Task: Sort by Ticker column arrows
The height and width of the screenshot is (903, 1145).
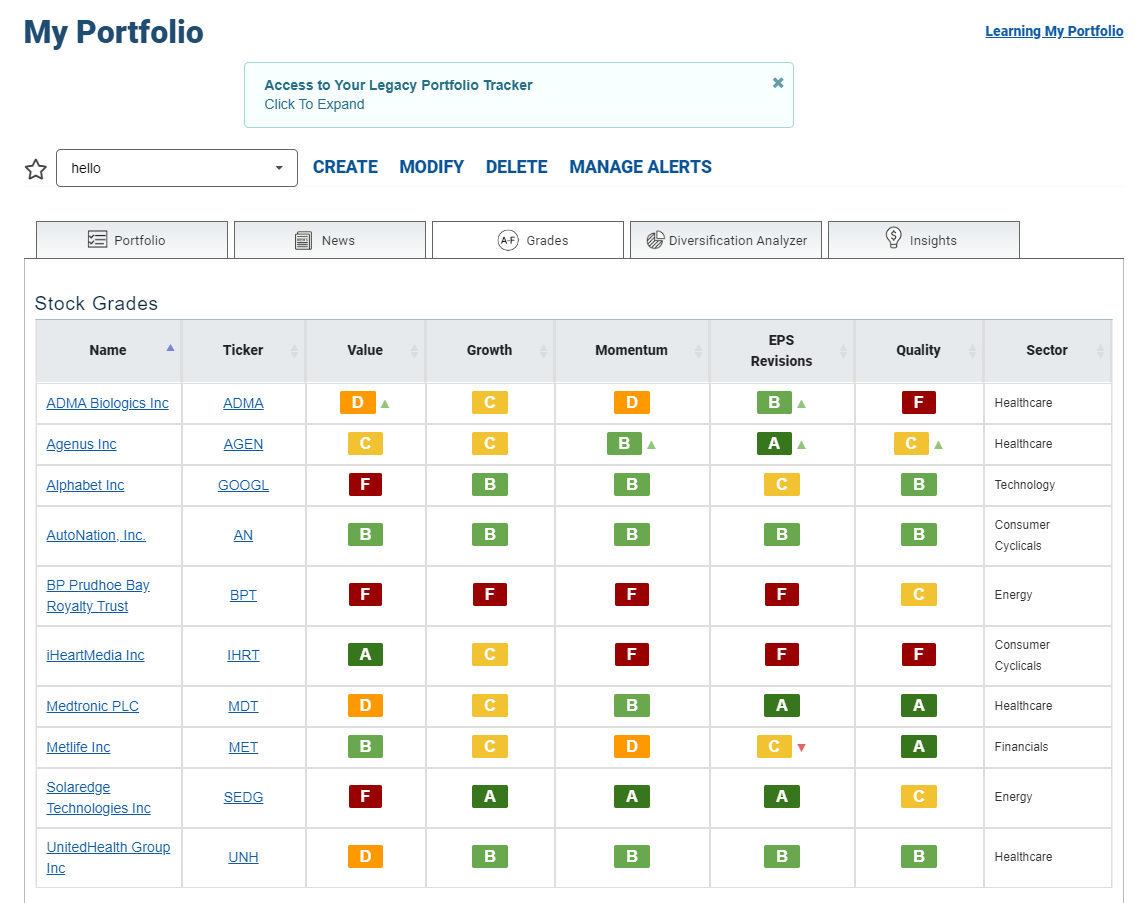Action: point(294,351)
